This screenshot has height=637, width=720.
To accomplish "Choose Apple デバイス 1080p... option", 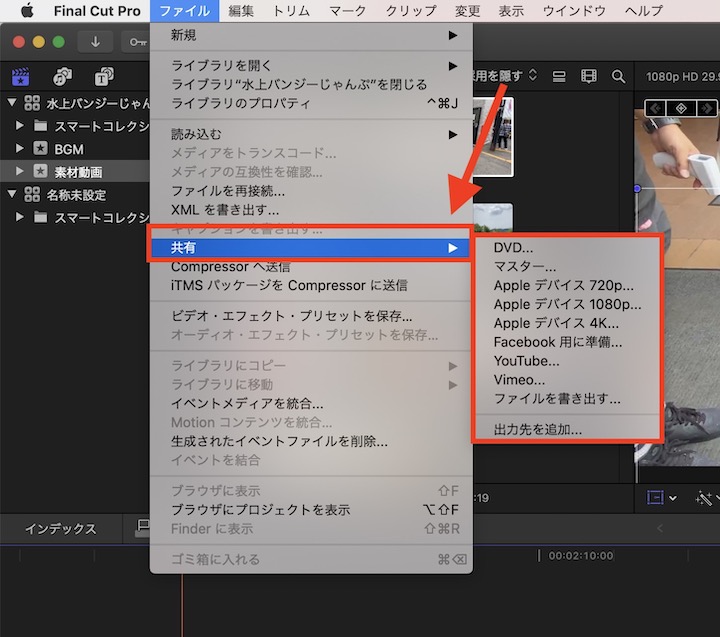I will [568, 304].
